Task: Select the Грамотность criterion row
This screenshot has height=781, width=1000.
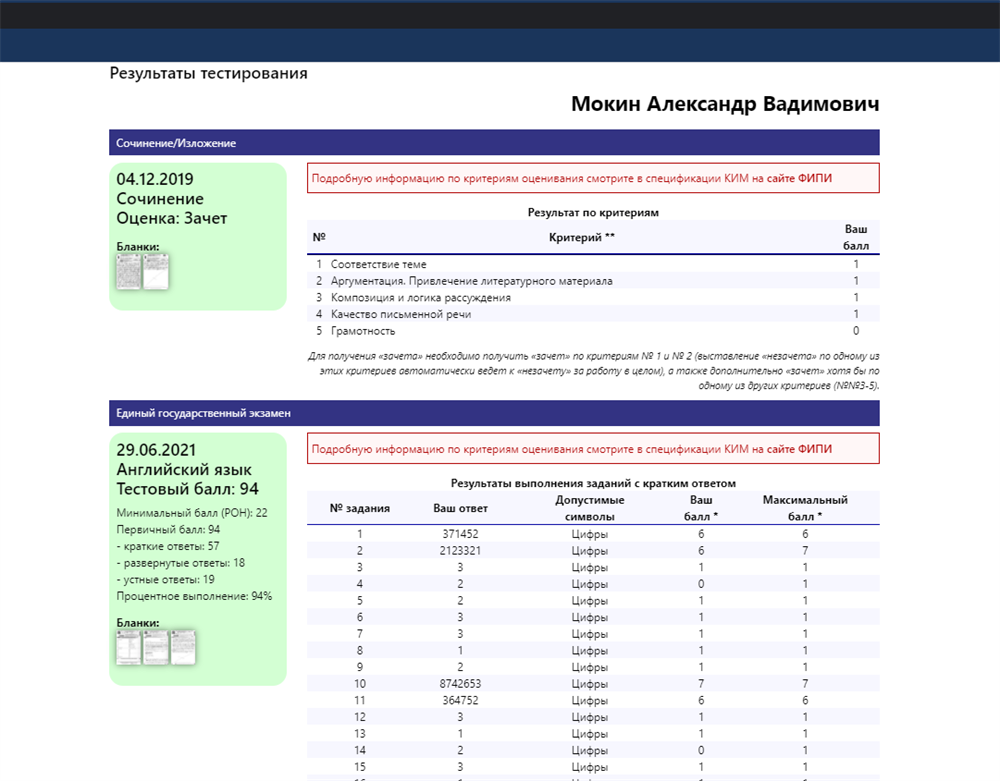Action: click(593, 331)
